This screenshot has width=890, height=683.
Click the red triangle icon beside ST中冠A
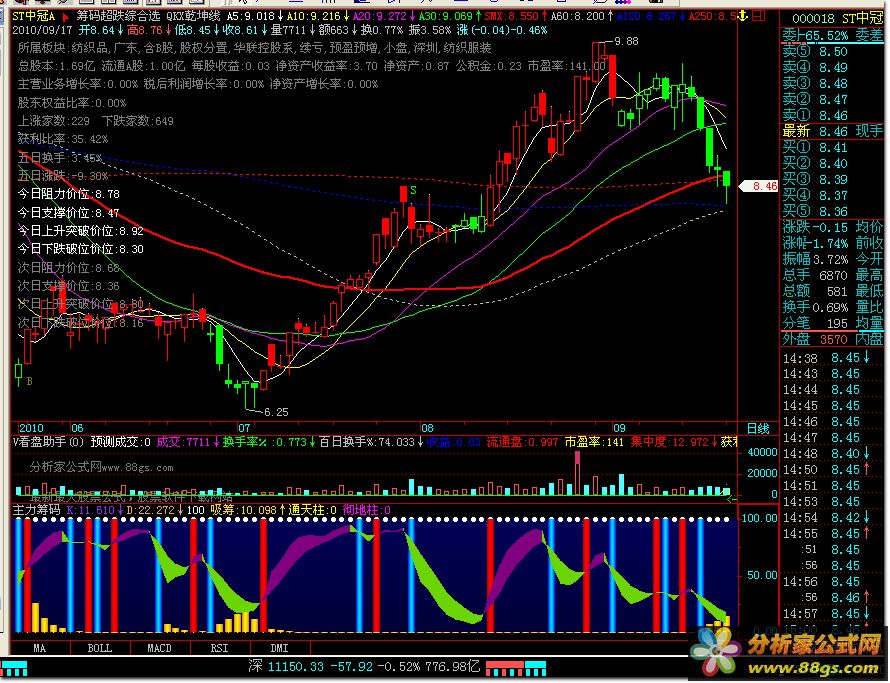pos(66,16)
